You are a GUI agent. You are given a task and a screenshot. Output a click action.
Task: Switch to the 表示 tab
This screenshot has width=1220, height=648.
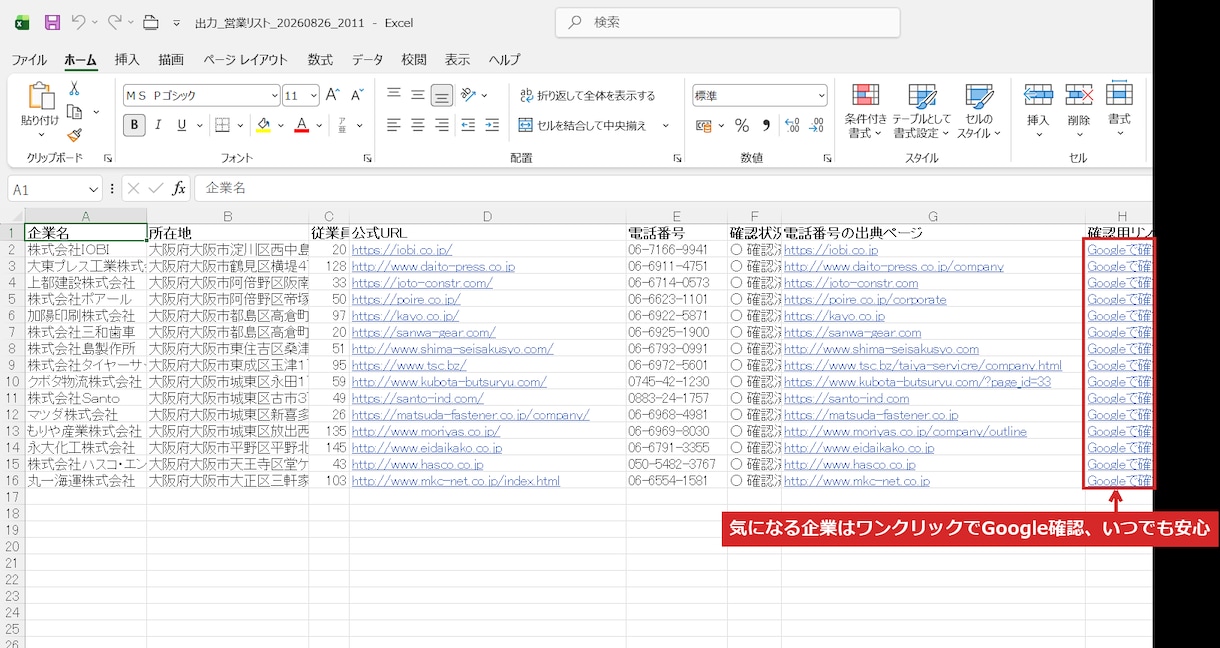[x=457, y=60]
